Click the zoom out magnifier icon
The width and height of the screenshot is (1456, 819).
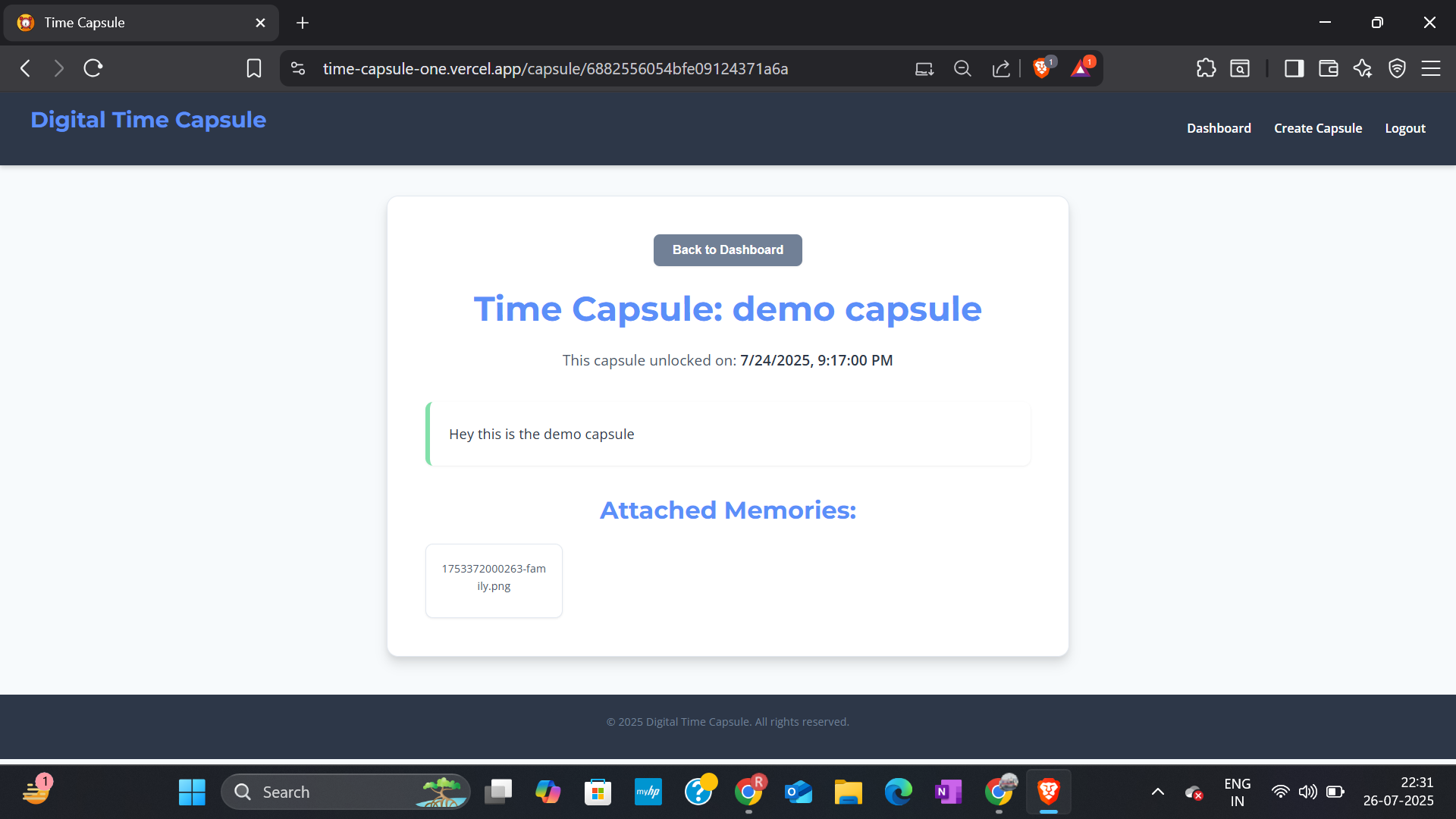tap(962, 69)
